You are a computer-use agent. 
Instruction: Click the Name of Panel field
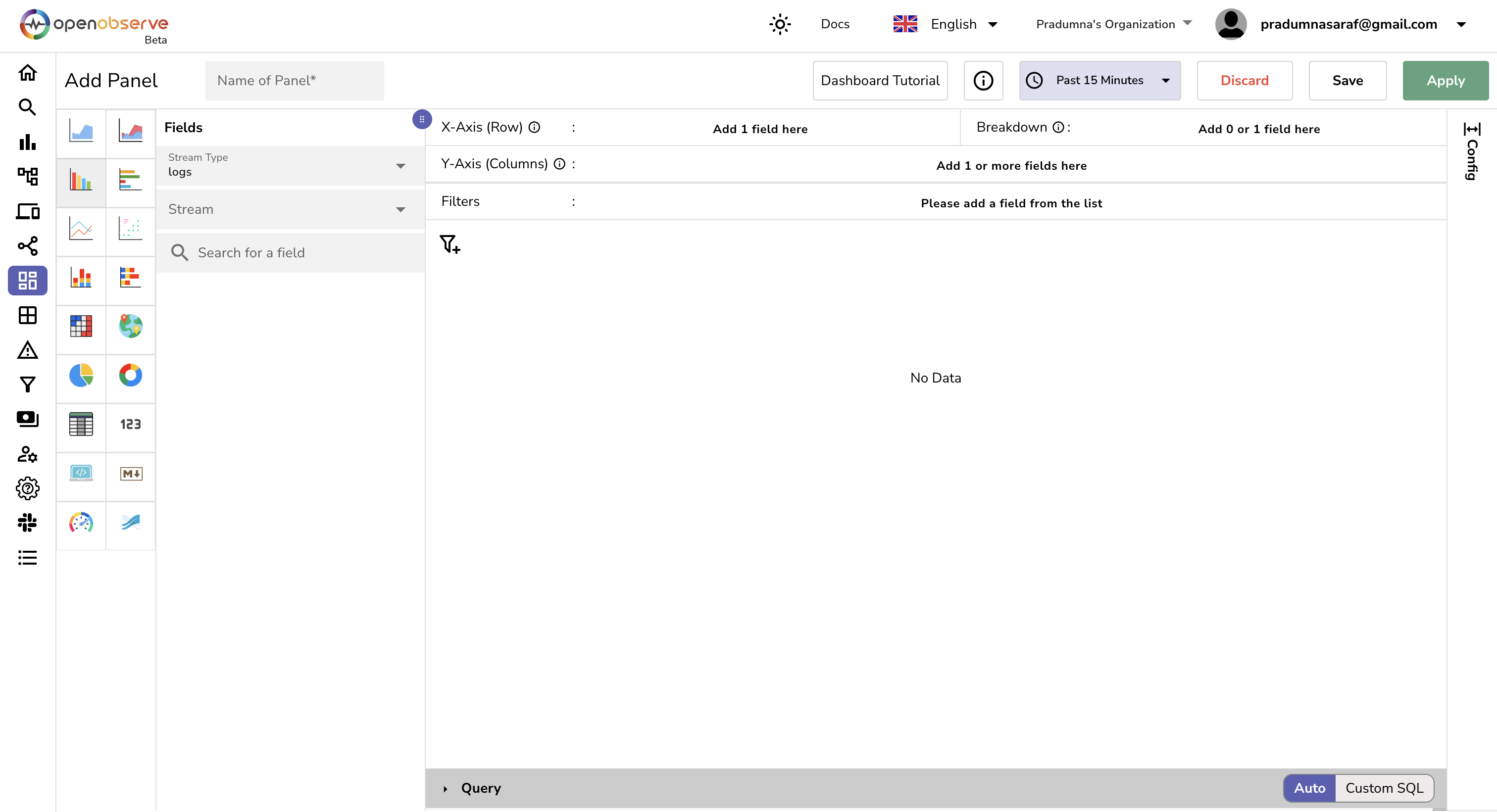click(294, 80)
